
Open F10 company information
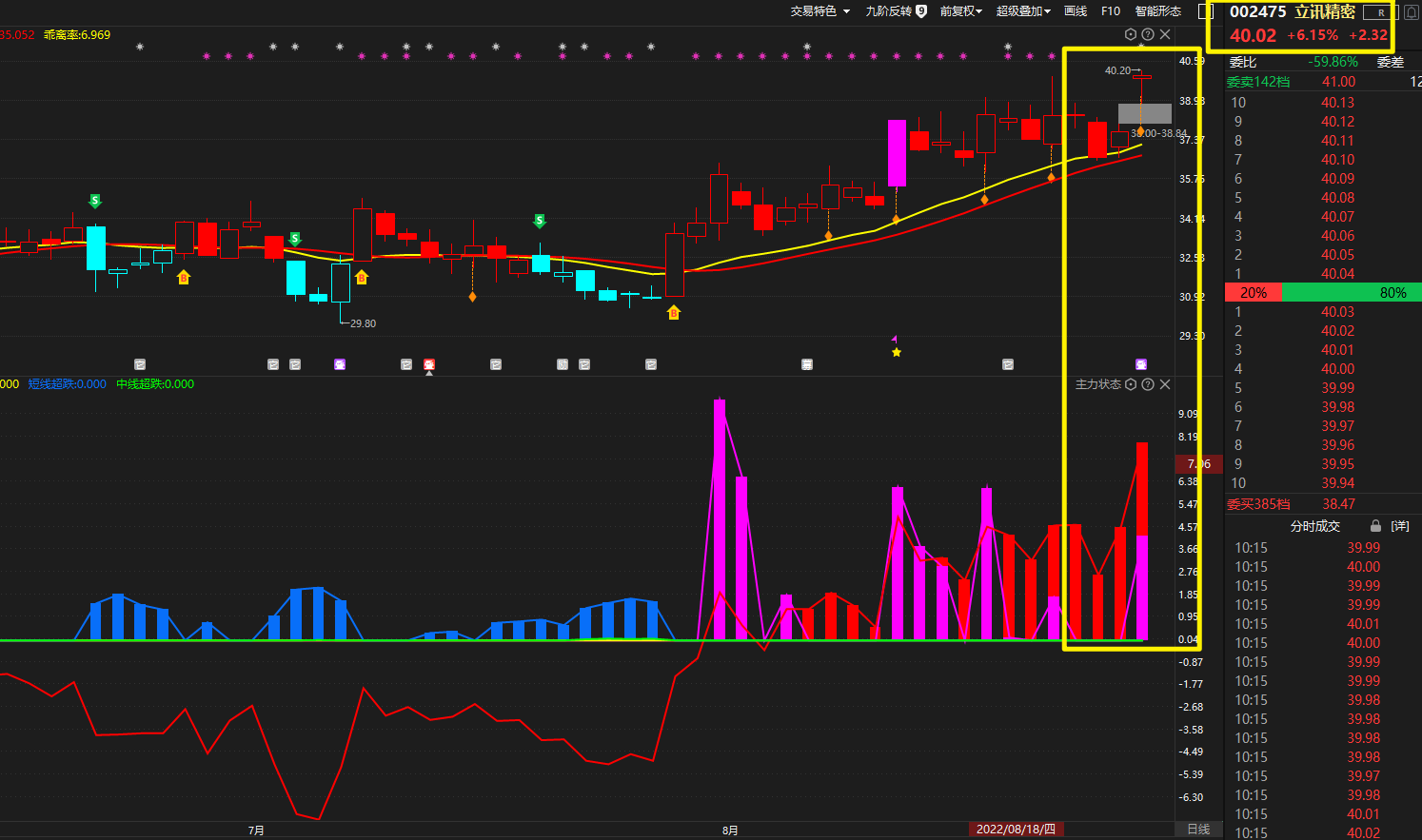[1111, 11]
